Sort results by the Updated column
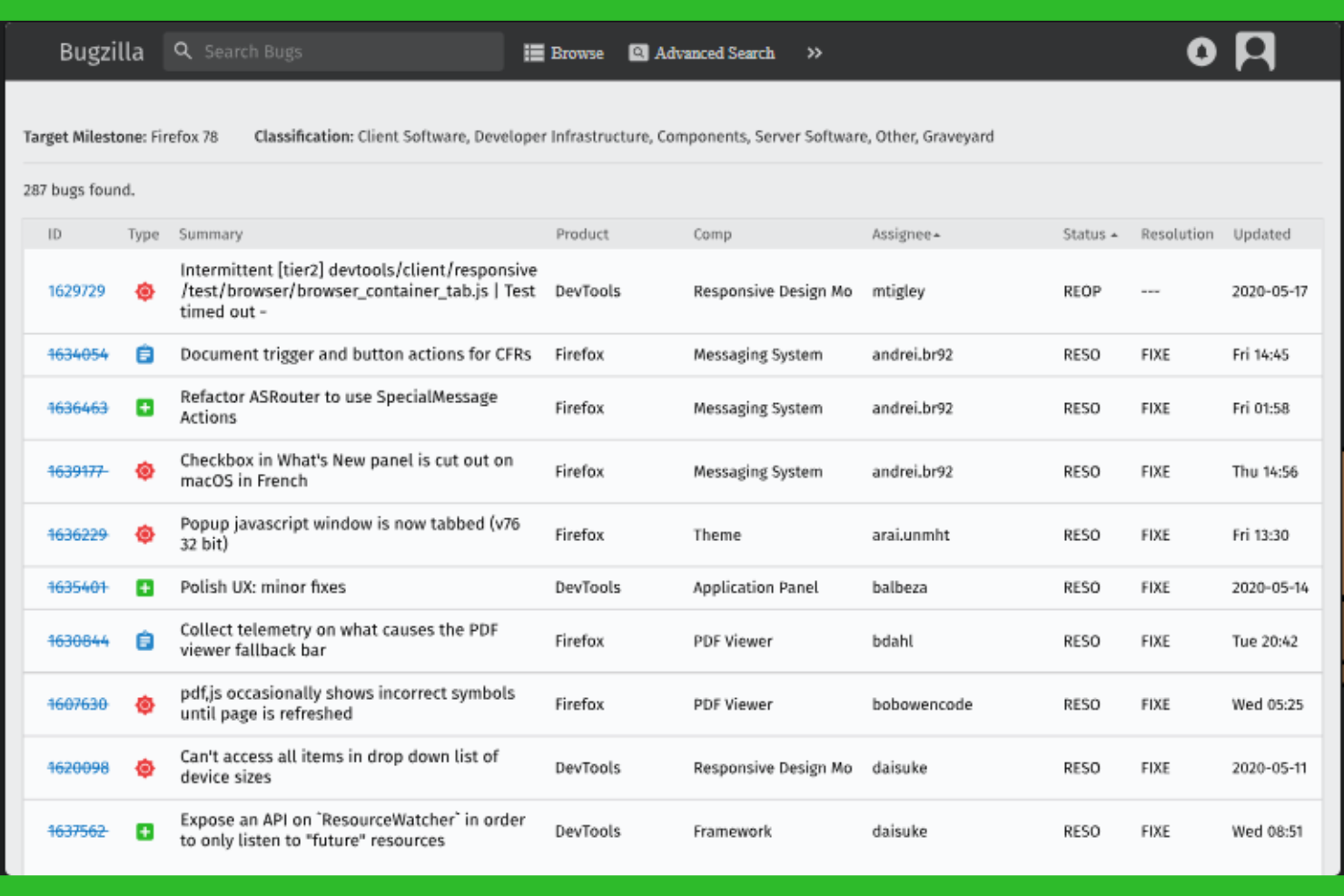 pos(1262,233)
